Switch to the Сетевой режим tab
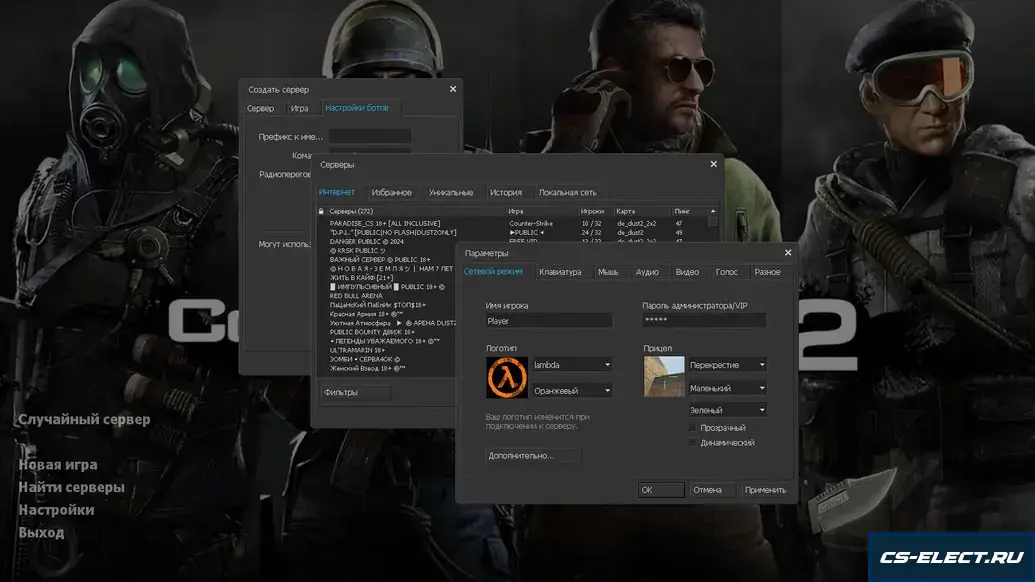 tap(493, 272)
